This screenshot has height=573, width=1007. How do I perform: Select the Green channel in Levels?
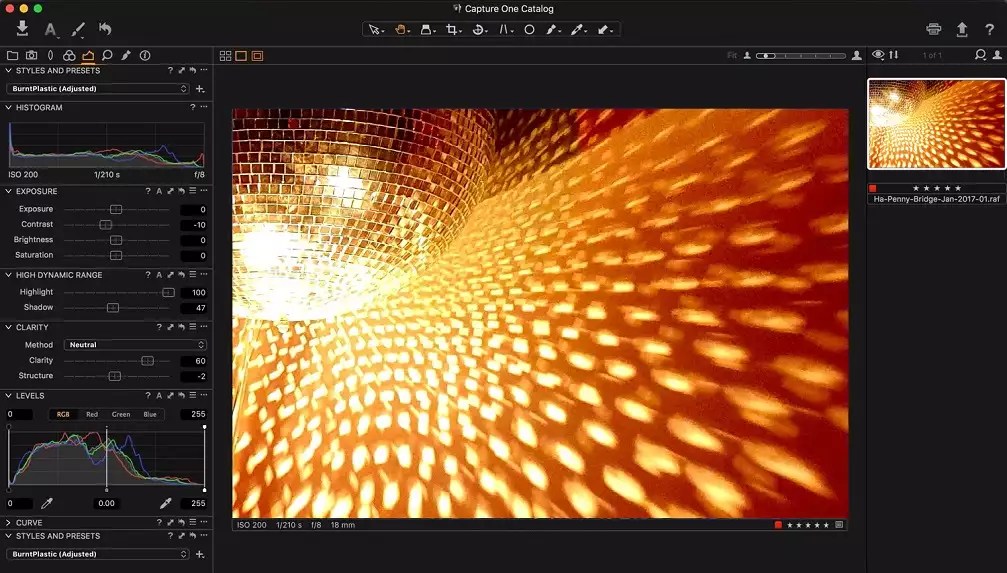[121, 414]
